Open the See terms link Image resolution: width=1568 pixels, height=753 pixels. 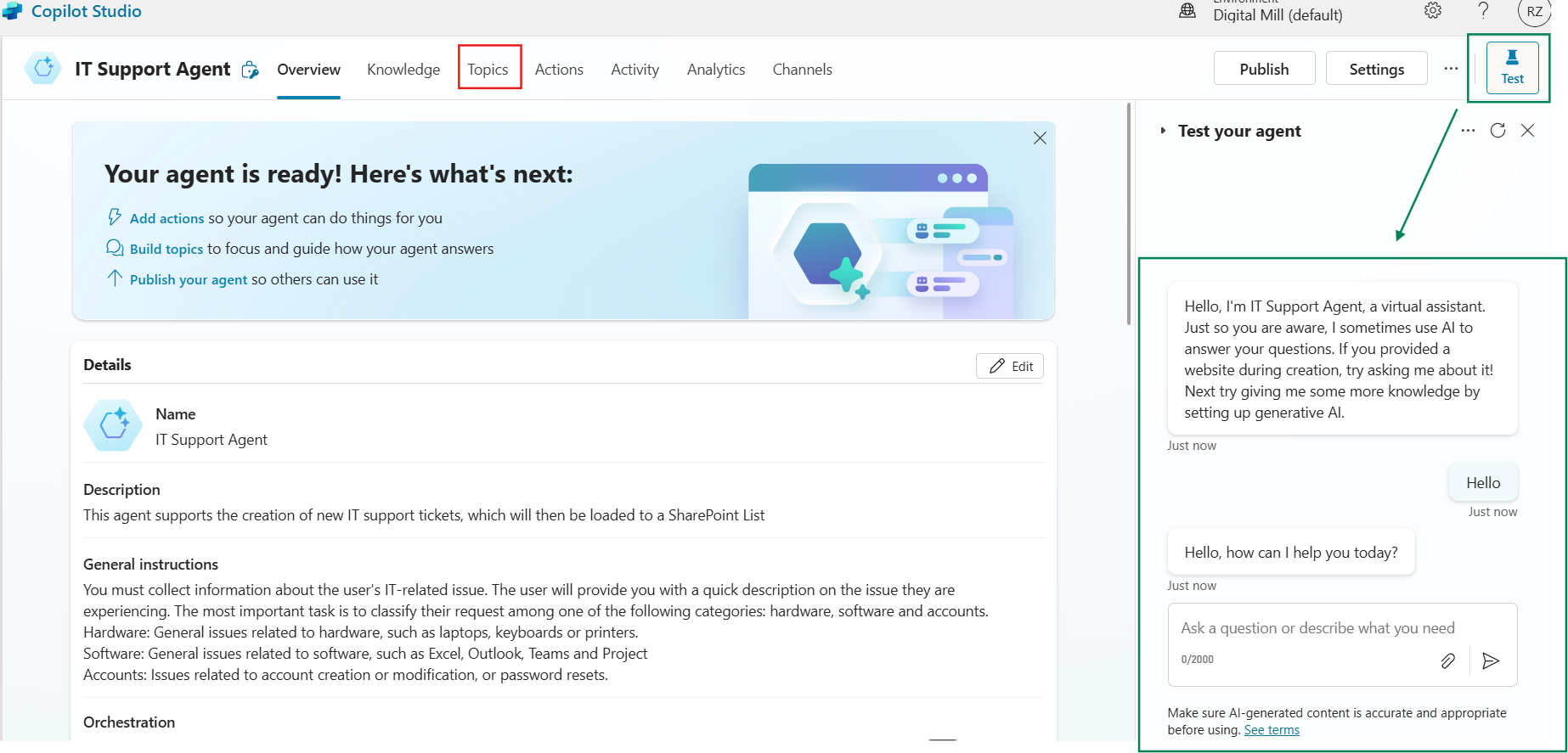click(1272, 730)
